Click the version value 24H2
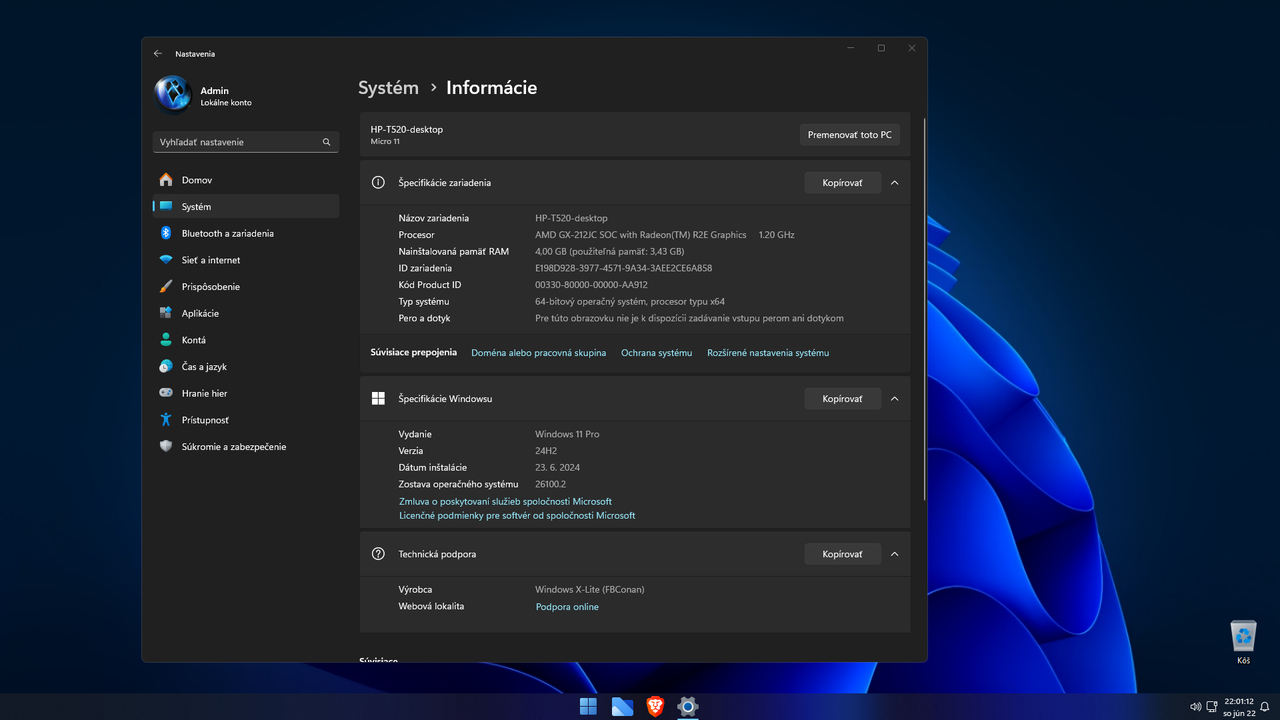1280x720 pixels. point(546,451)
